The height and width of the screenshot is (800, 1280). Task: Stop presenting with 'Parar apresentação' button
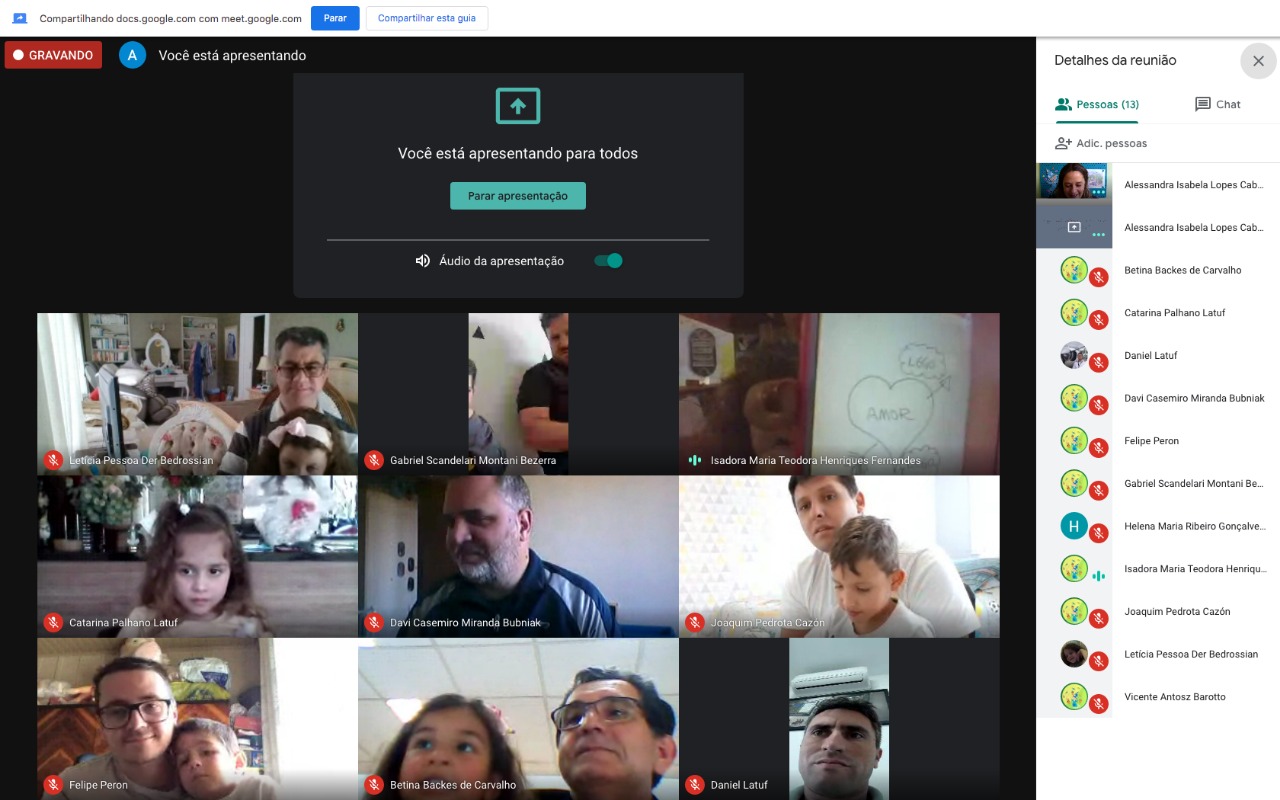coord(518,196)
